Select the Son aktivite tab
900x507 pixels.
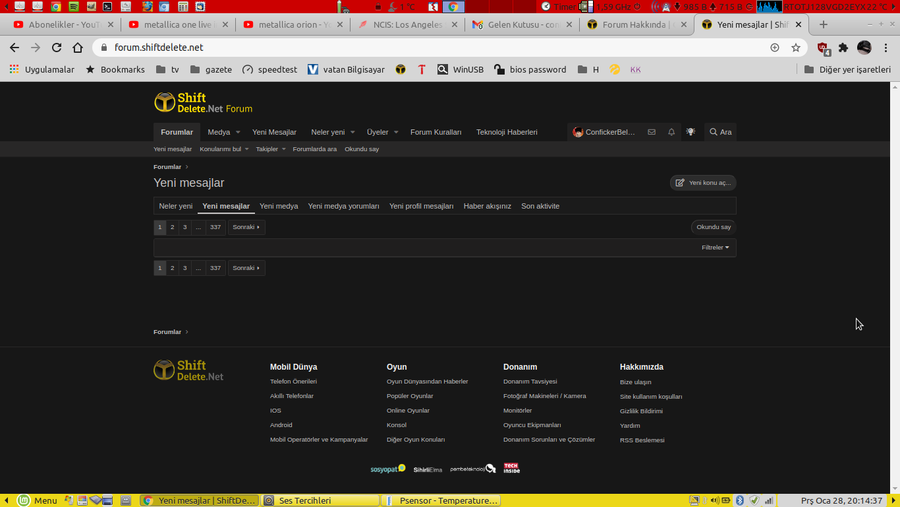point(540,206)
